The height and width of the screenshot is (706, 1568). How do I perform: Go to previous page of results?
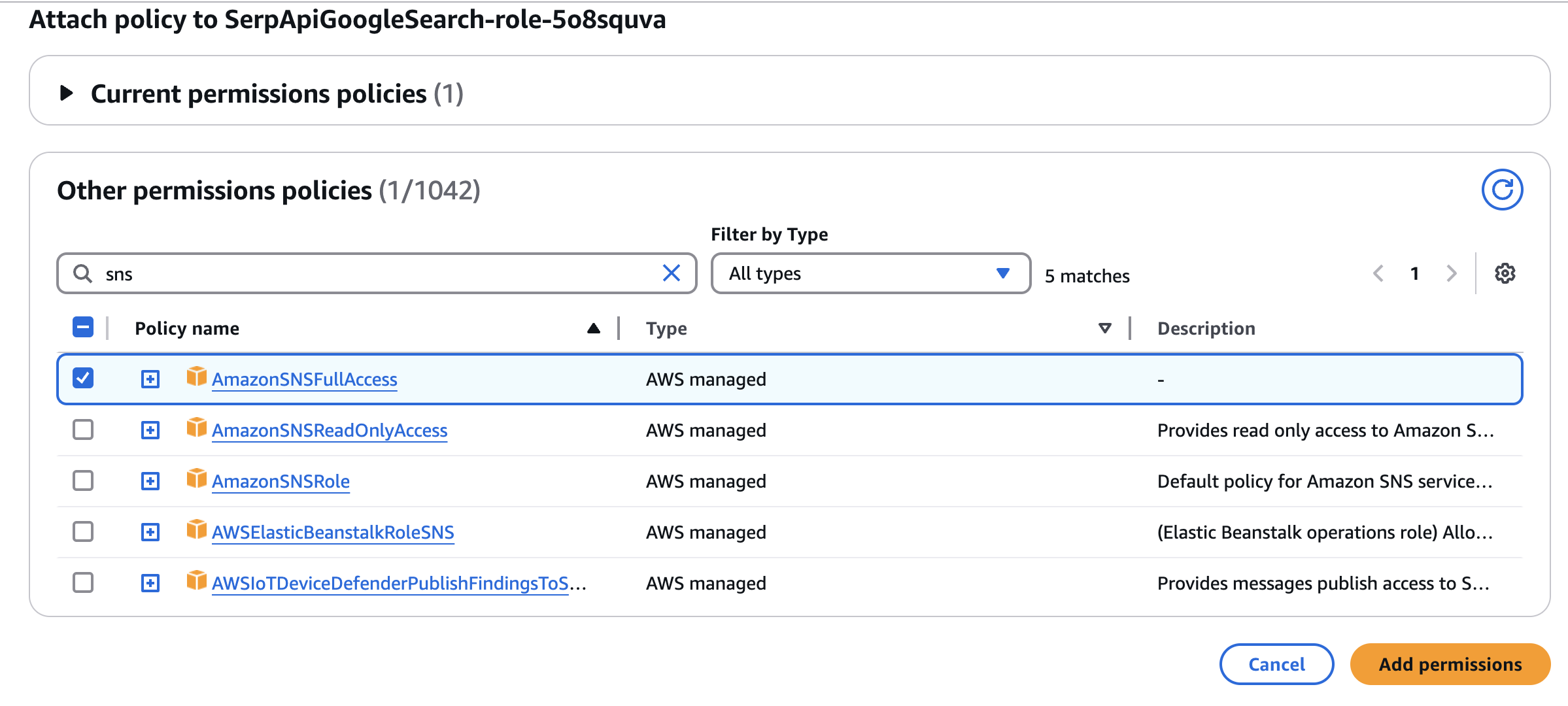tap(1378, 273)
